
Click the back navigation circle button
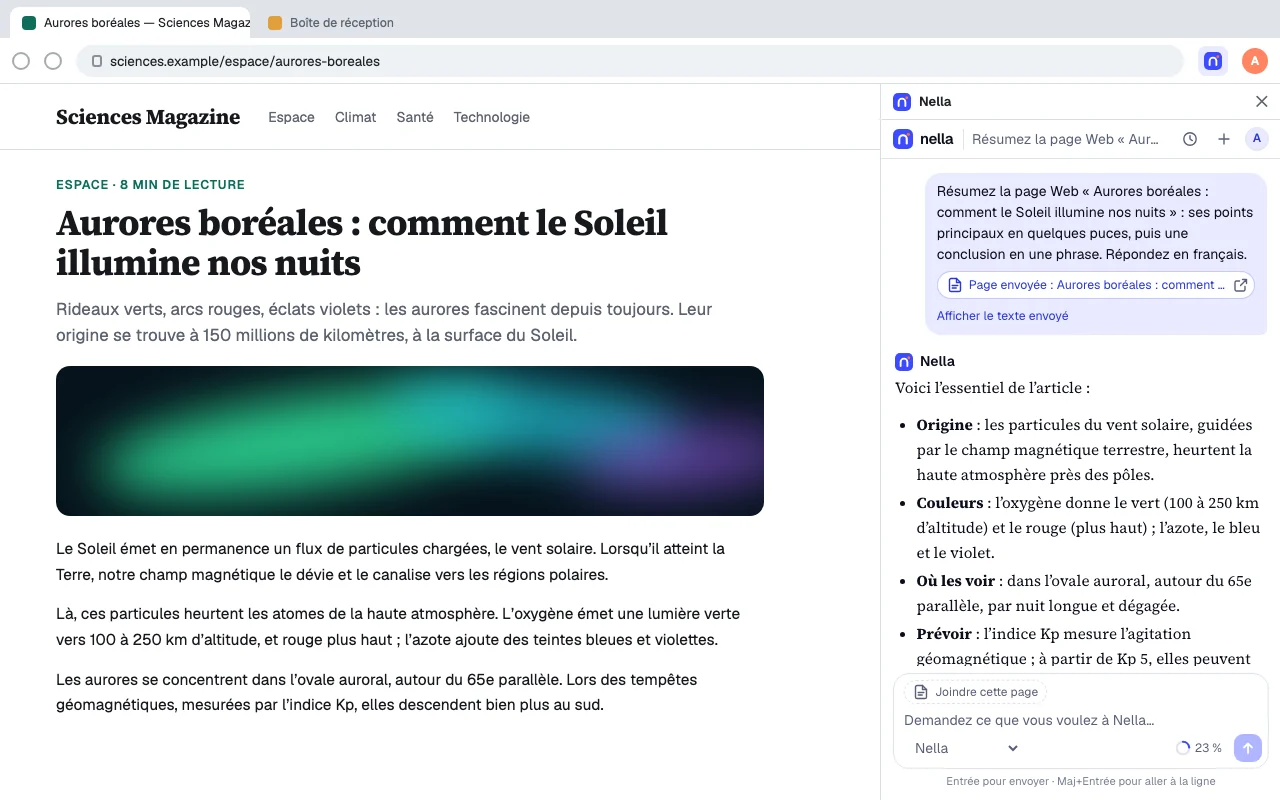21,61
